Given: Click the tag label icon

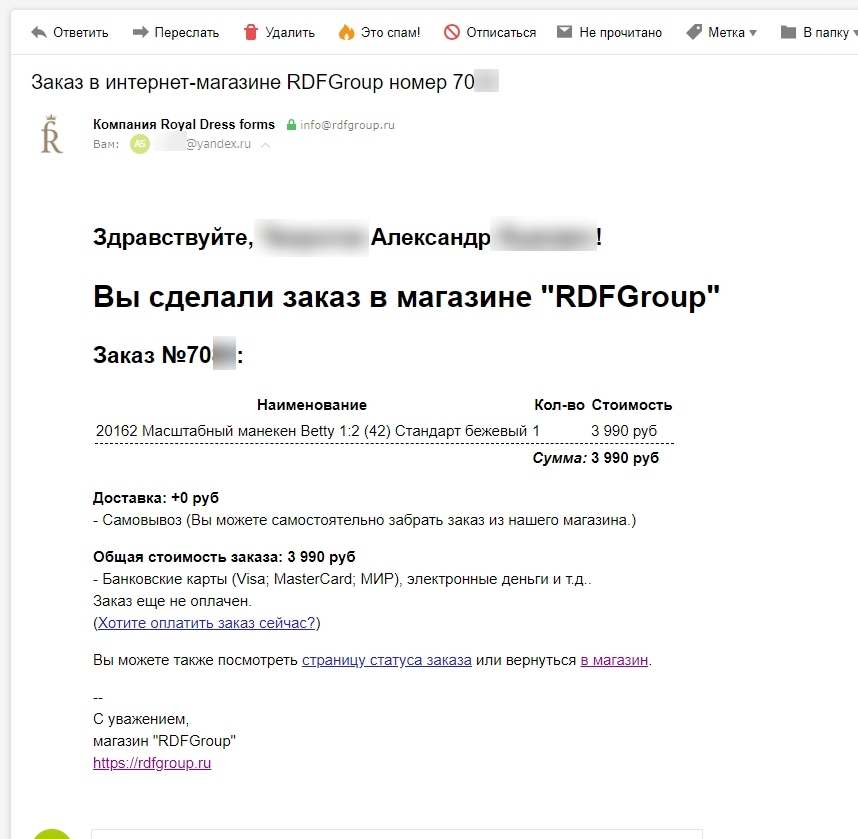Looking at the screenshot, I should (694, 32).
